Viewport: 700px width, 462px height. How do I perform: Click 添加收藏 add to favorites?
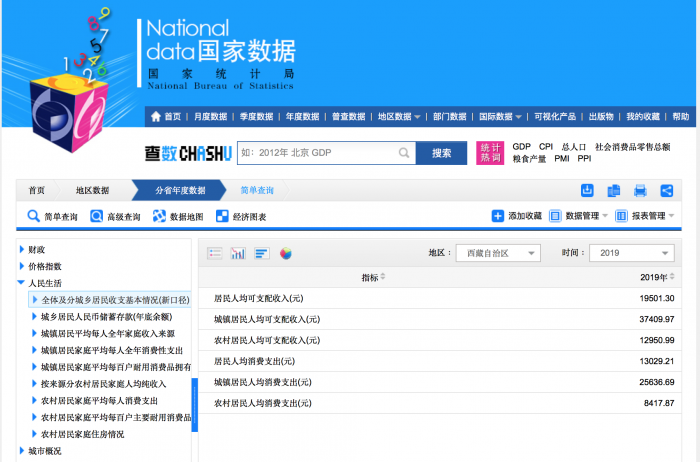(517, 216)
